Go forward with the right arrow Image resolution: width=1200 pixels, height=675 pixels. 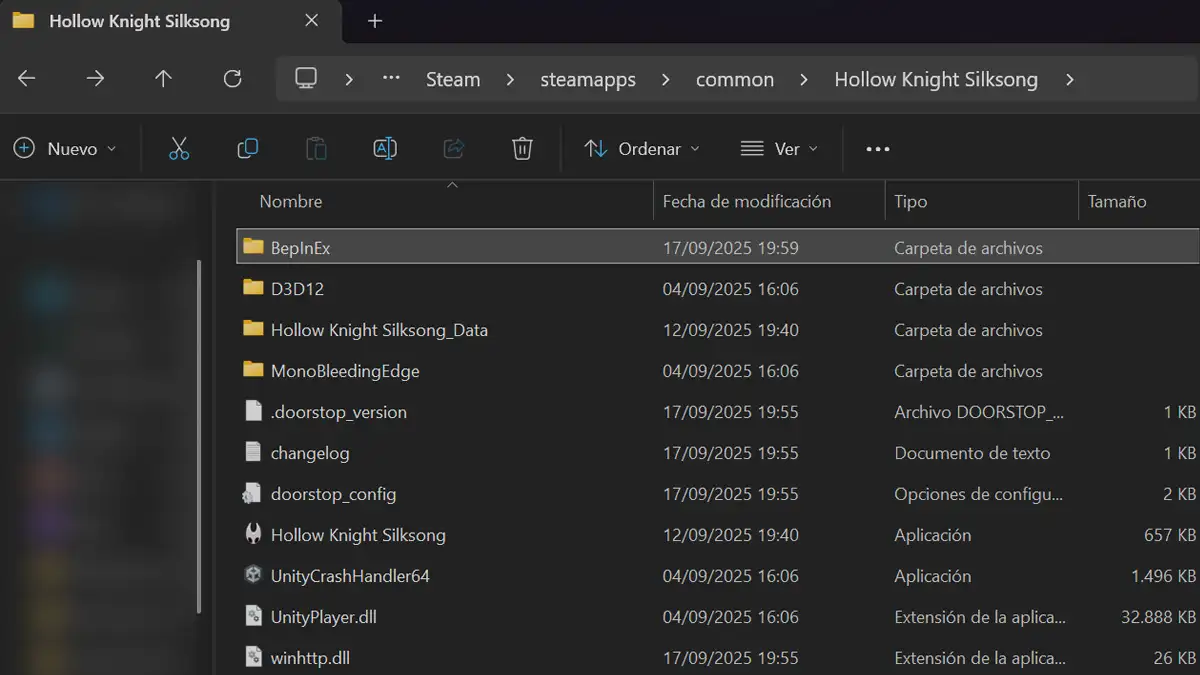pos(95,79)
